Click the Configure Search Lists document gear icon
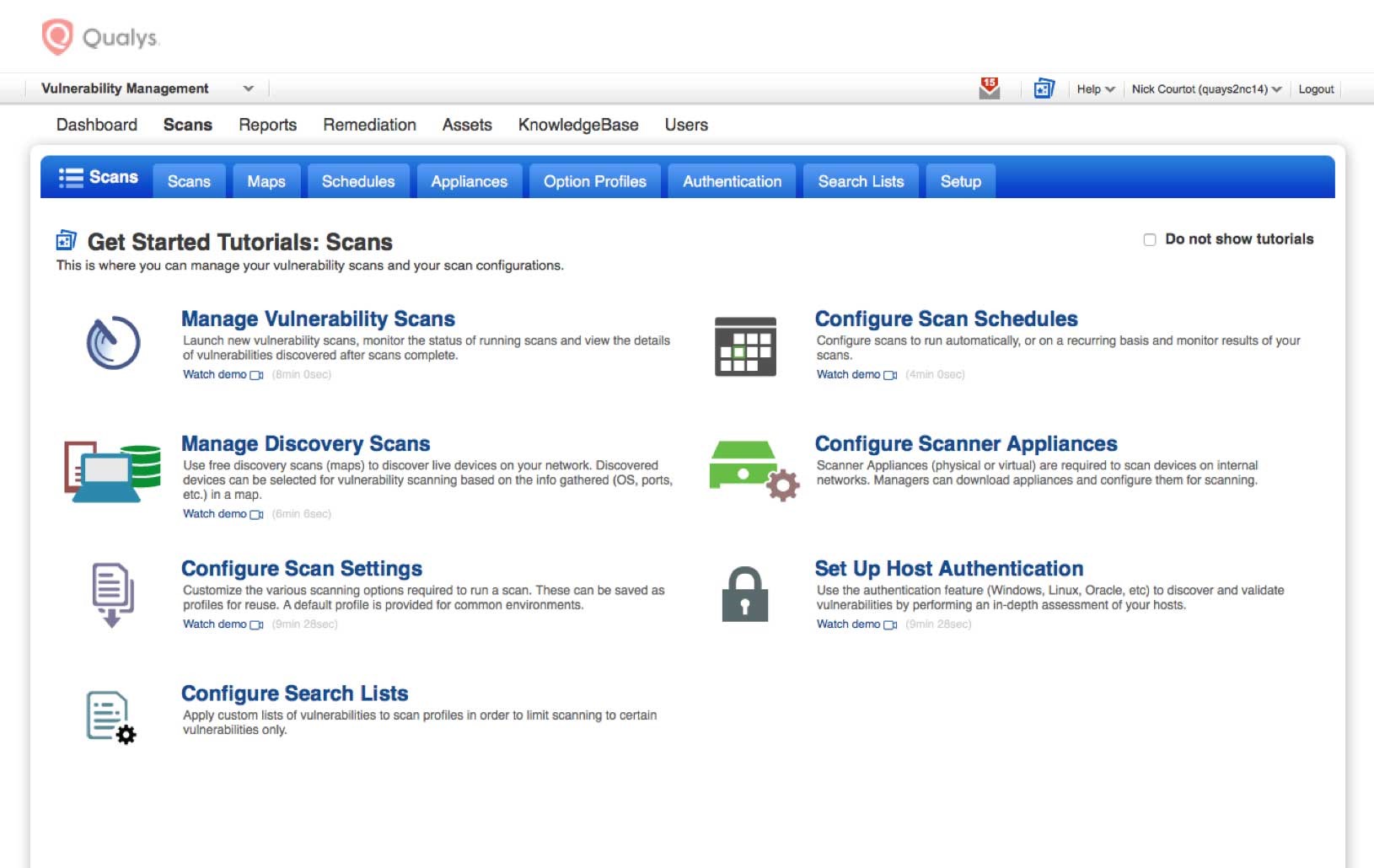The width and height of the screenshot is (1374, 868). coord(111,718)
